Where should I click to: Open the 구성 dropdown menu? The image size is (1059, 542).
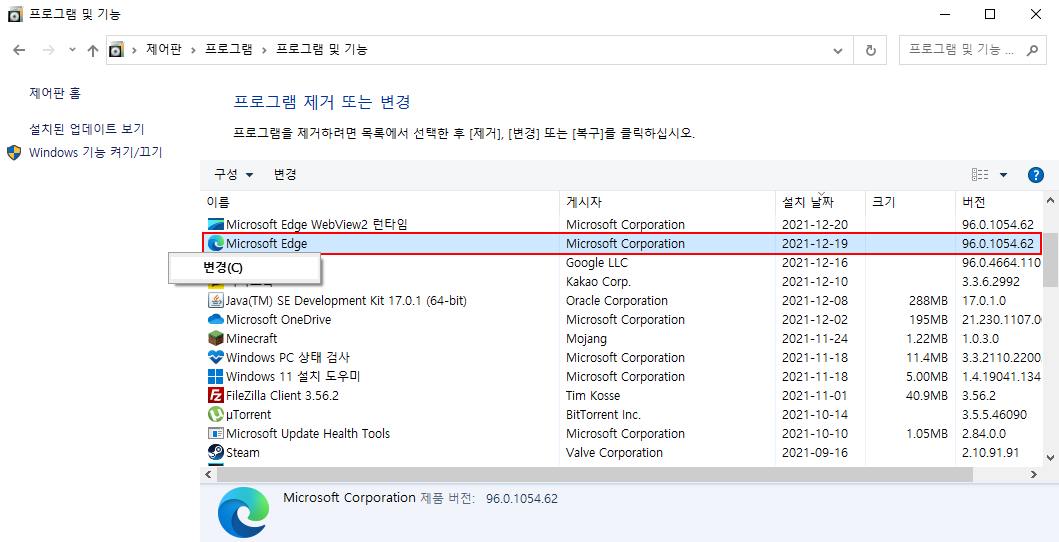coord(234,175)
